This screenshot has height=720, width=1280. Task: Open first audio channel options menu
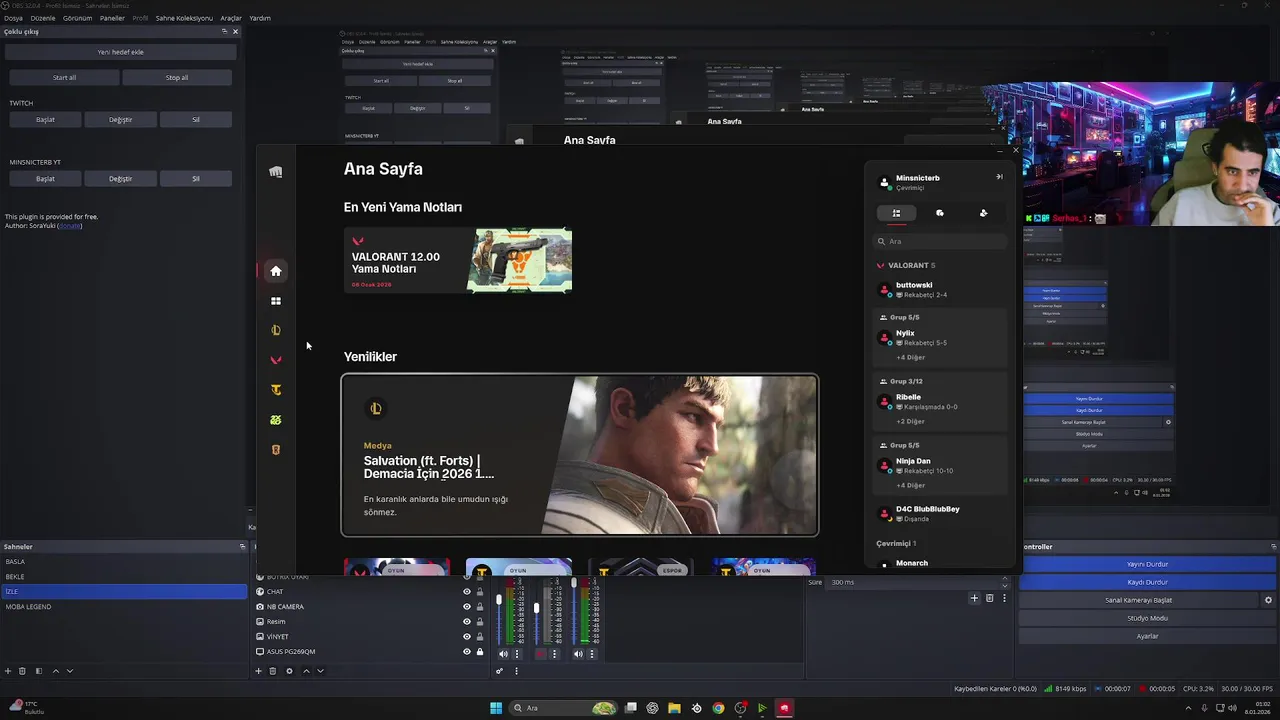517,654
